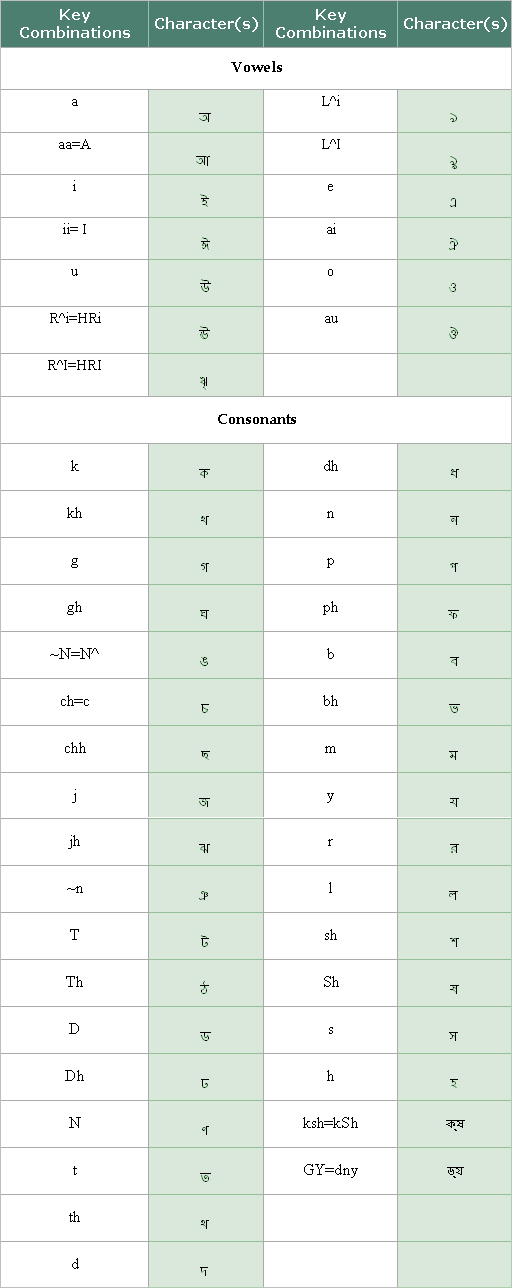Click the first 'Key Combinations' column header
Viewport: 512px width, 1288px height.
(x=75, y=24)
